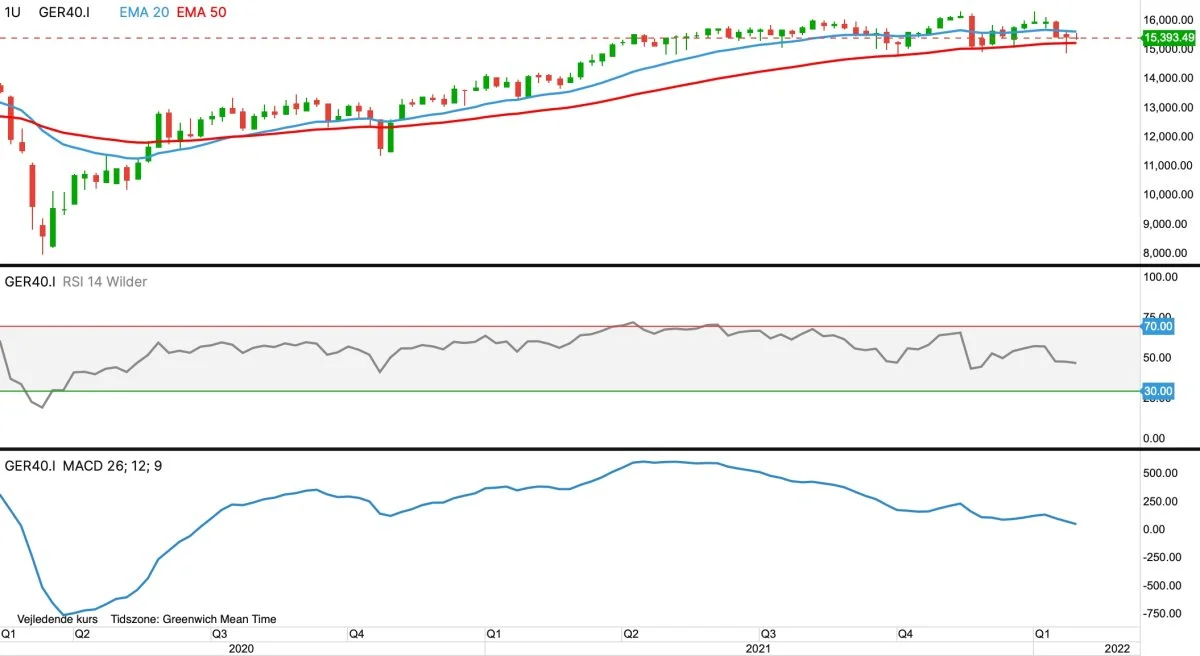Click the RSI overbought 70.00 level tag
This screenshot has width=1200, height=656.
point(1158,326)
